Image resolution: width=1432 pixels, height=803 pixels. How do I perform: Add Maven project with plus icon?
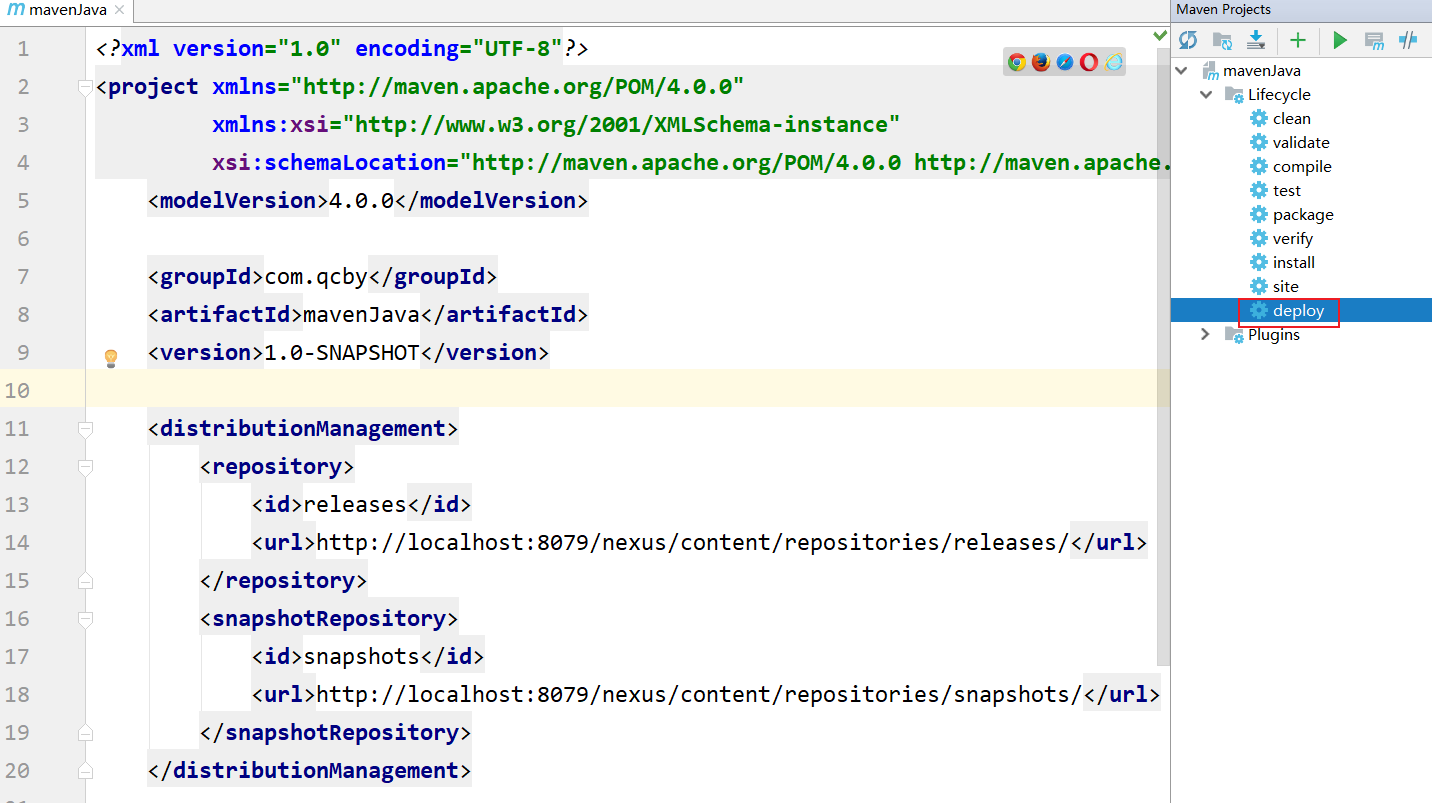click(1298, 40)
